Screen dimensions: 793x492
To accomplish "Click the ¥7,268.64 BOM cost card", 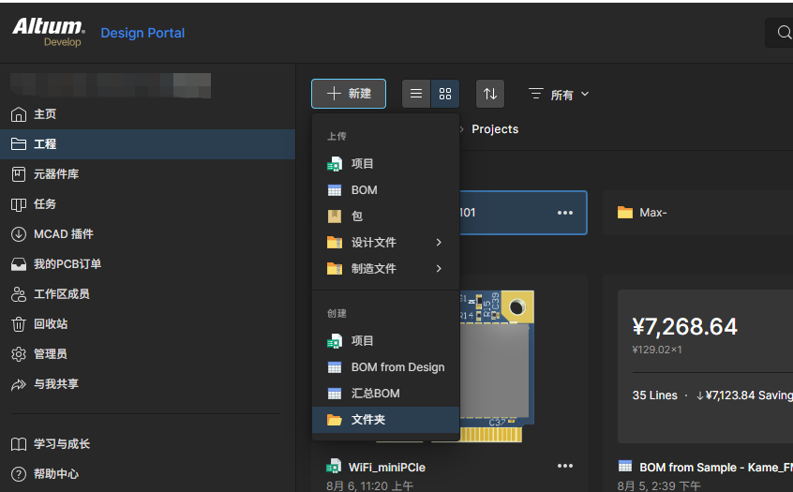I will click(705, 366).
